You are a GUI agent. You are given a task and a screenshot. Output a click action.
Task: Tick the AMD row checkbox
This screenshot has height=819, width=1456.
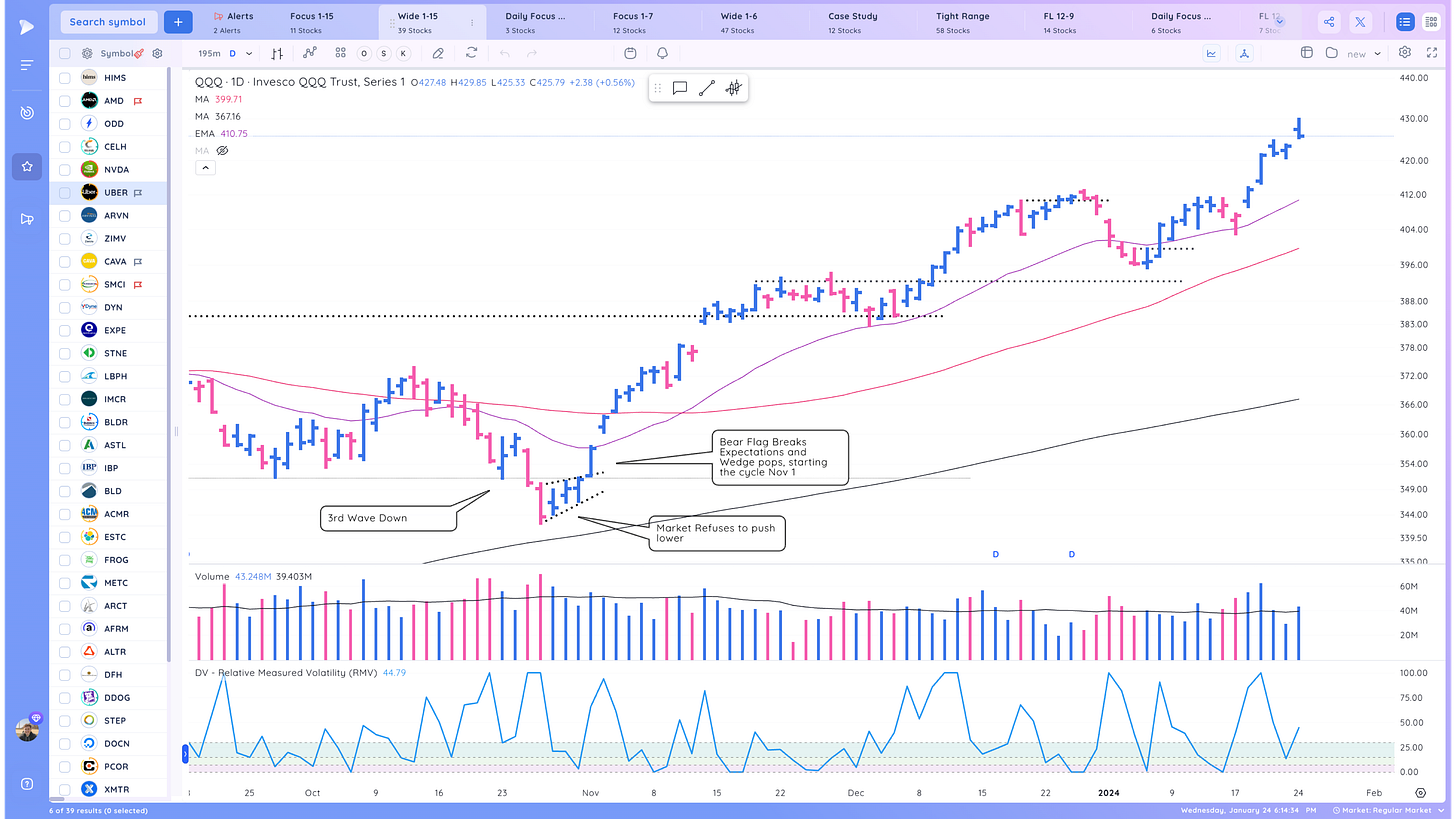(65, 101)
